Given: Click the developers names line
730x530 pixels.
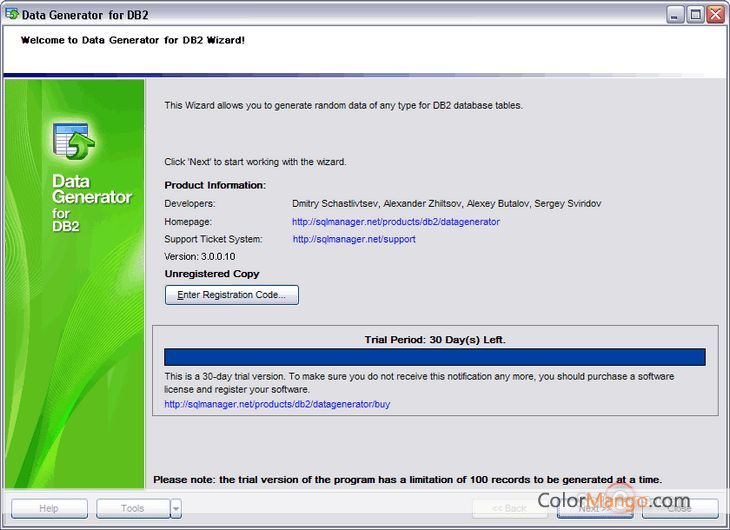Looking at the screenshot, I should (x=446, y=204).
